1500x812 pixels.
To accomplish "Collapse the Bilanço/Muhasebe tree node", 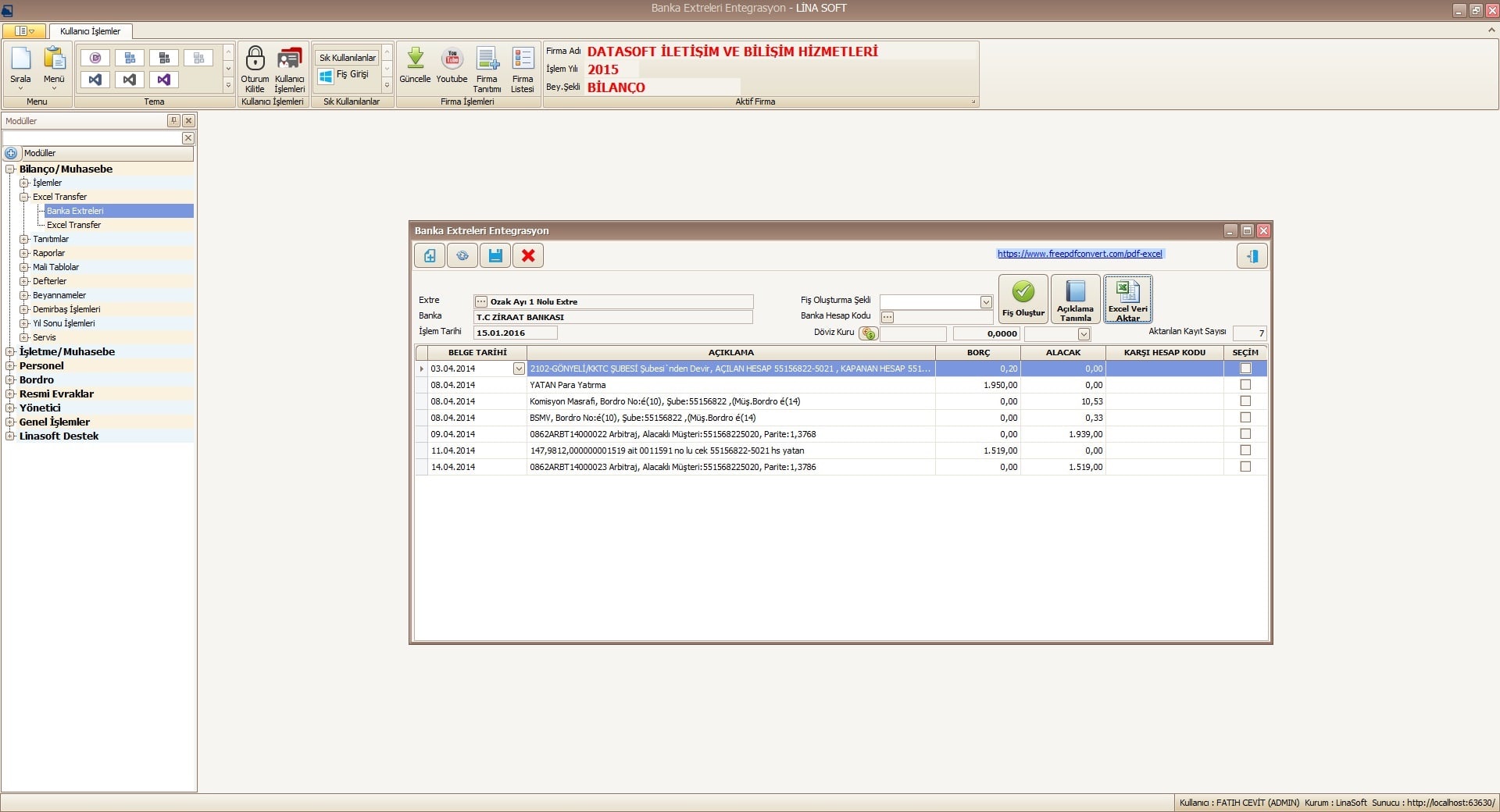I will 10,169.
